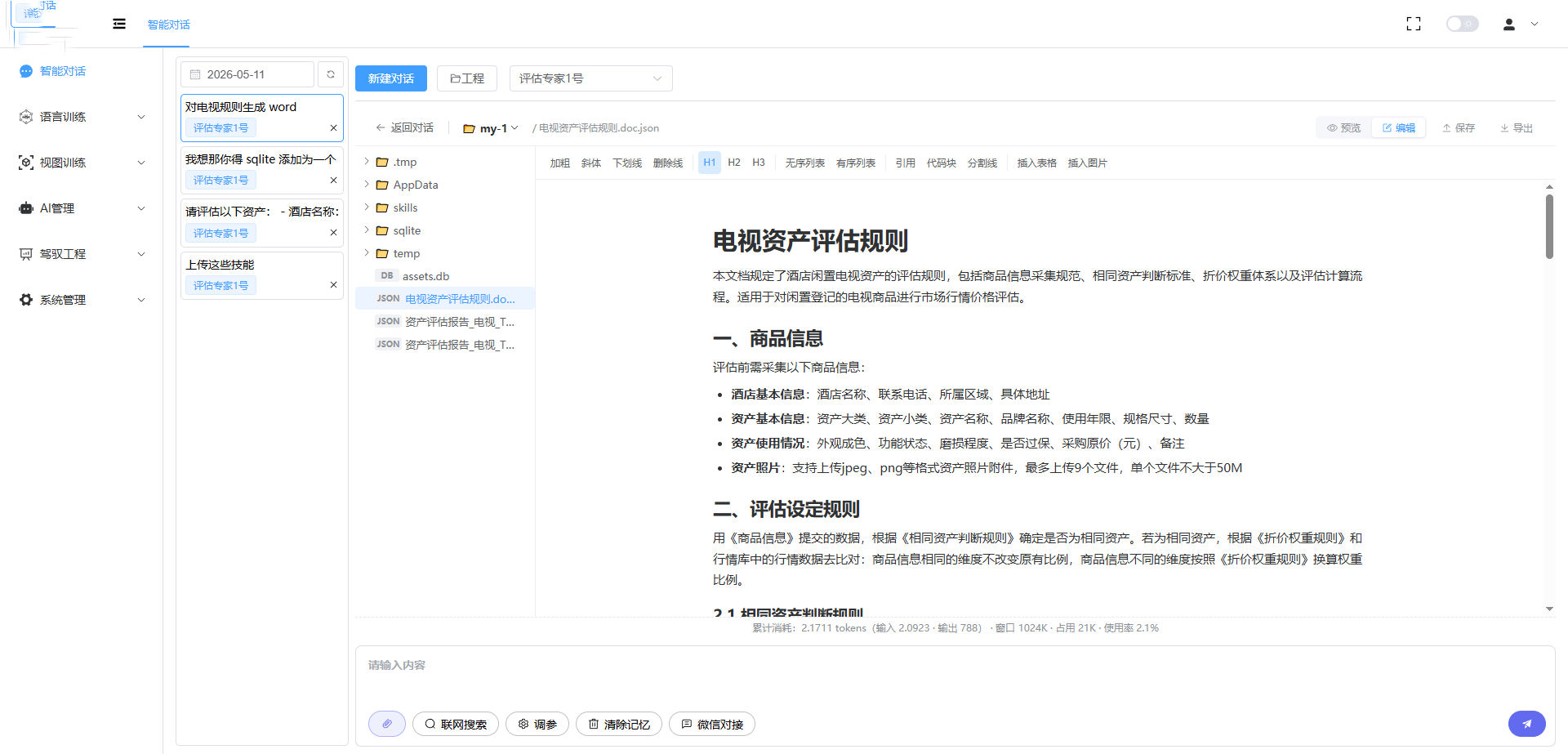Viewport: 1568px width, 754px height.
Task: Delete the 上传这些技能 conversation
Action: coord(333,285)
